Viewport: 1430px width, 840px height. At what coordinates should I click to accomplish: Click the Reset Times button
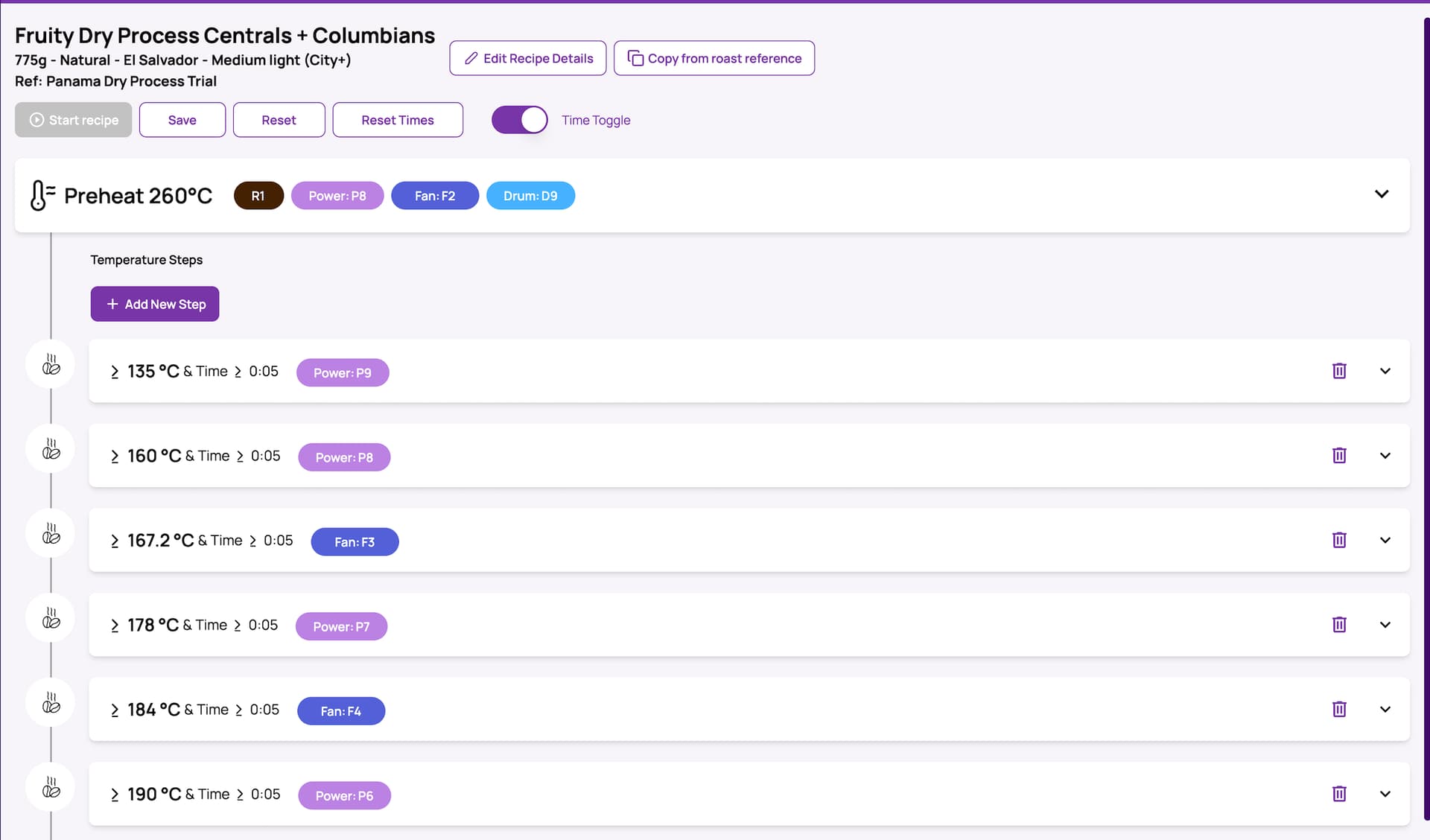pyautogui.click(x=398, y=120)
